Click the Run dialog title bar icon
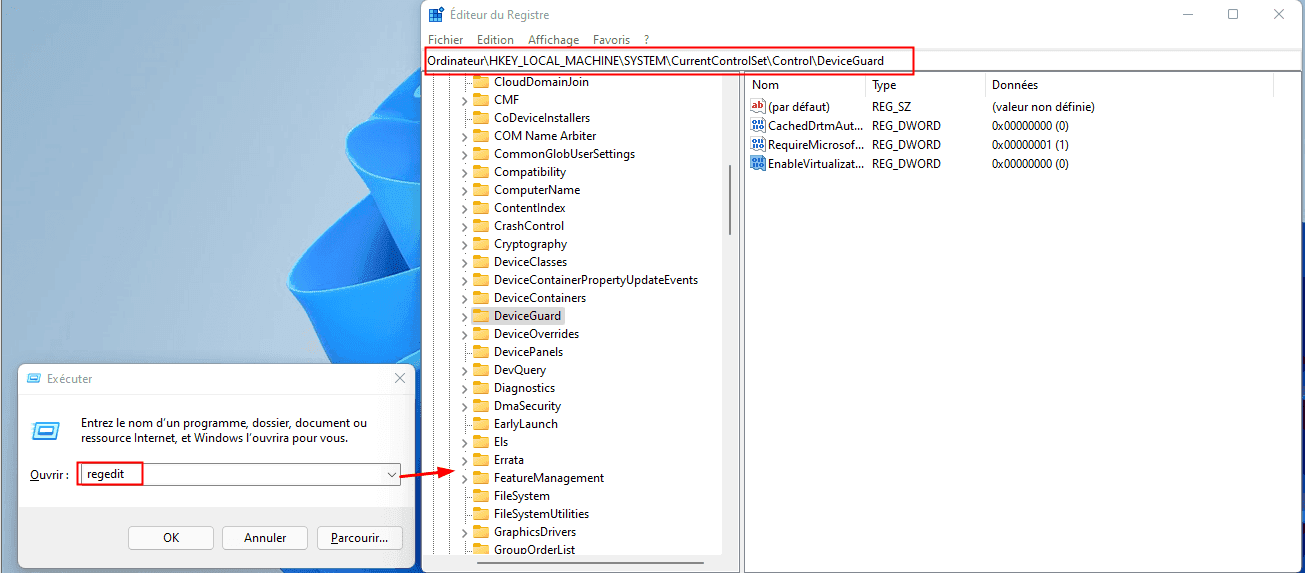Viewport: 1305px width, 573px height. 34,379
